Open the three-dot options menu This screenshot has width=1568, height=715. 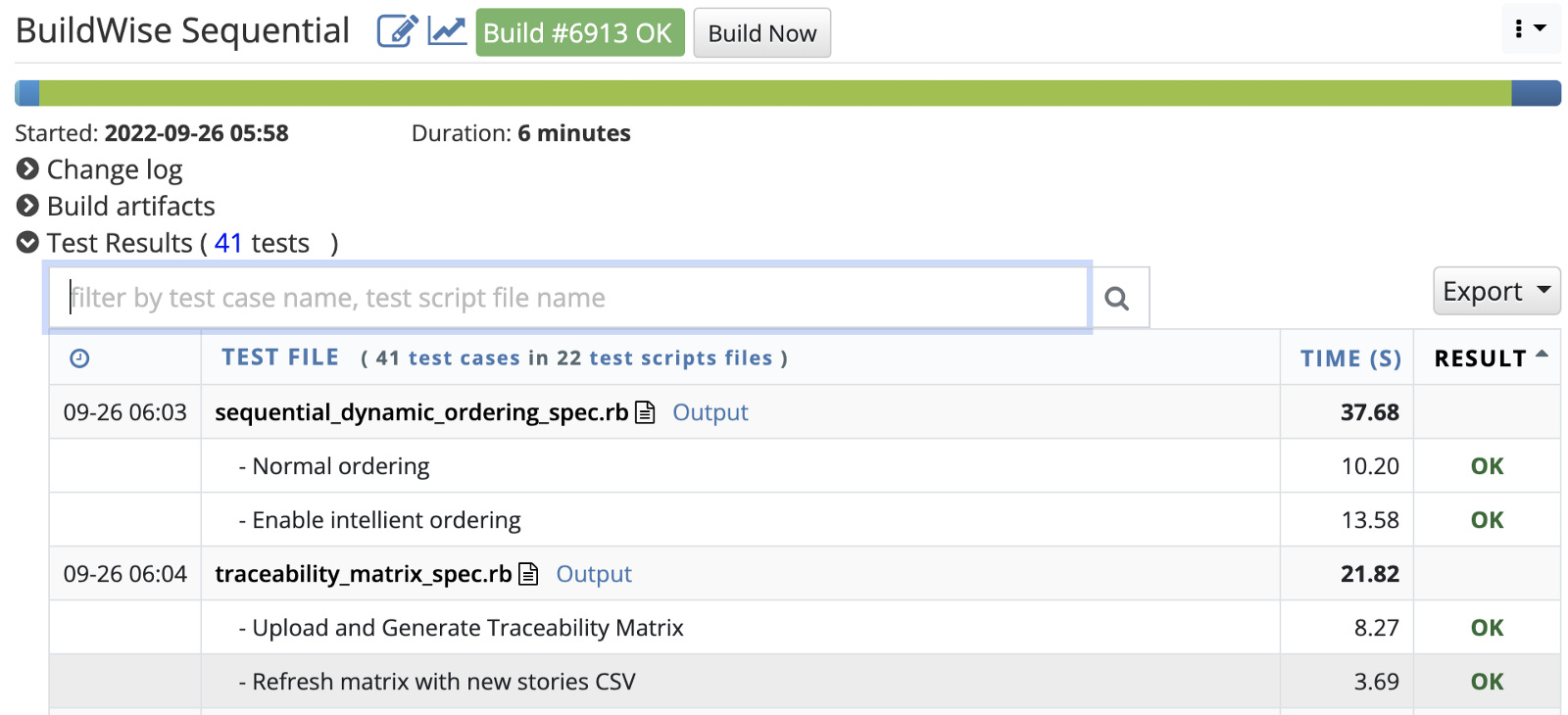pyautogui.click(x=1530, y=28)
